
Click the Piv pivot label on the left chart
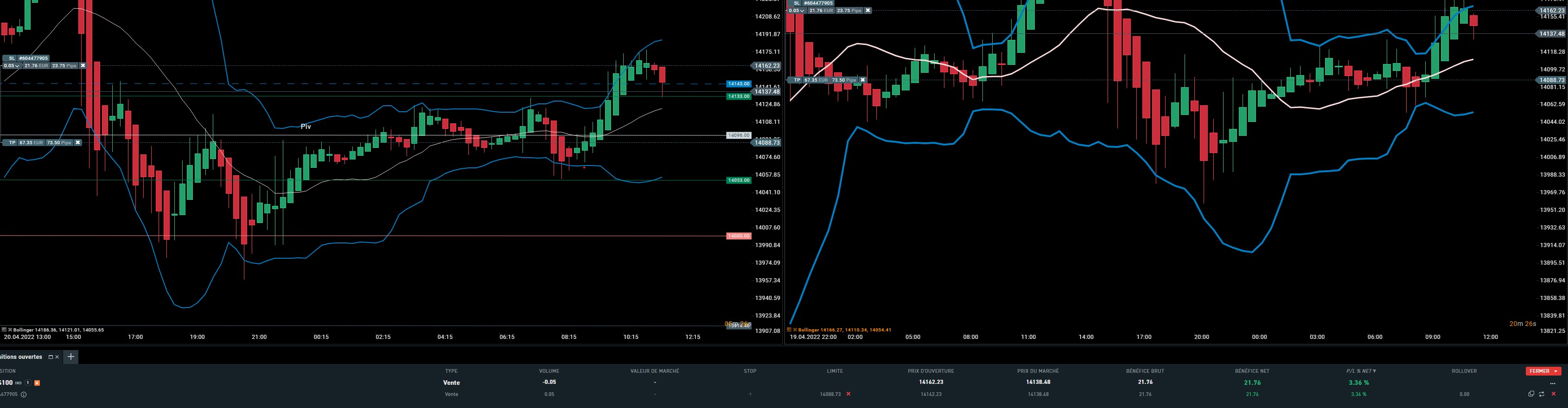tap(306, 127)
